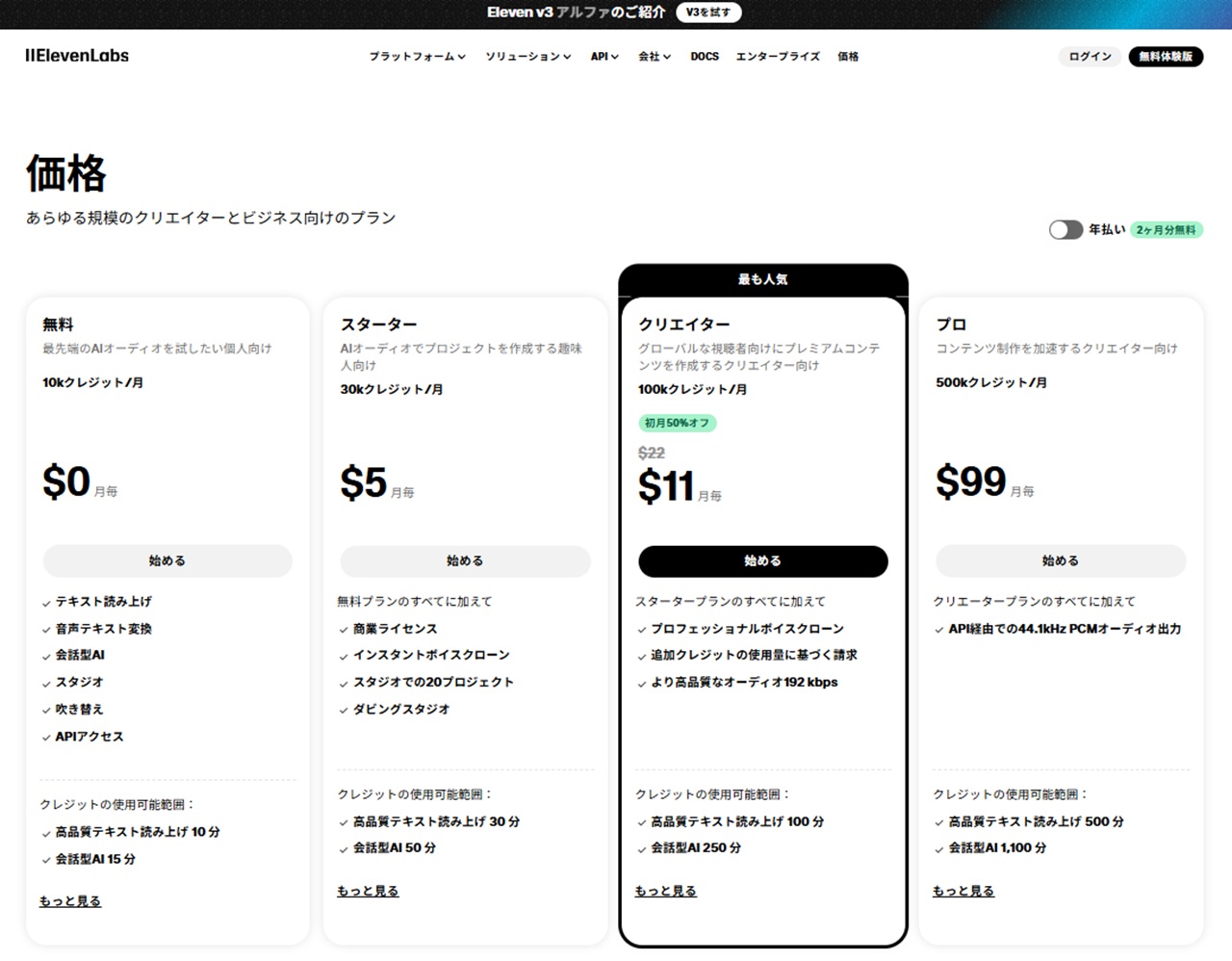Click the $5 price on スターター plan

tap(364, 482)
